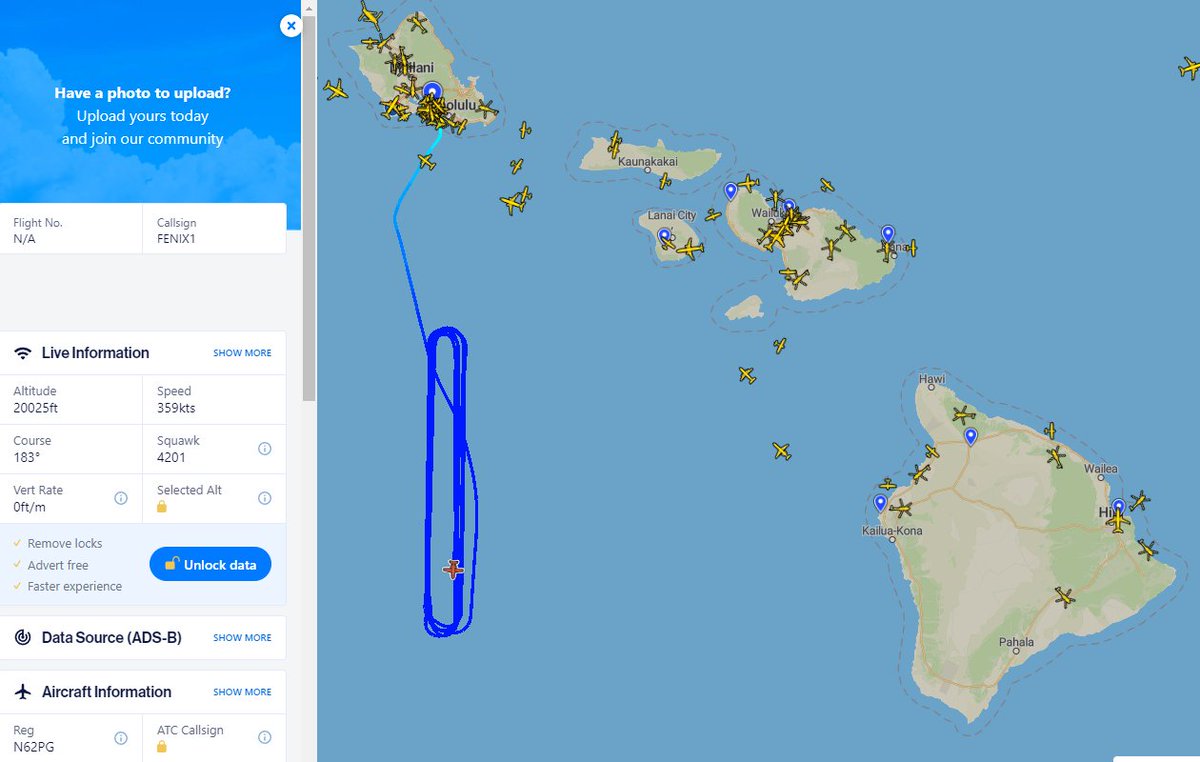This screenshot has height=762, width=1200.
Task: Expand Data Source (ADS-B) section
Action: point(242,638)
